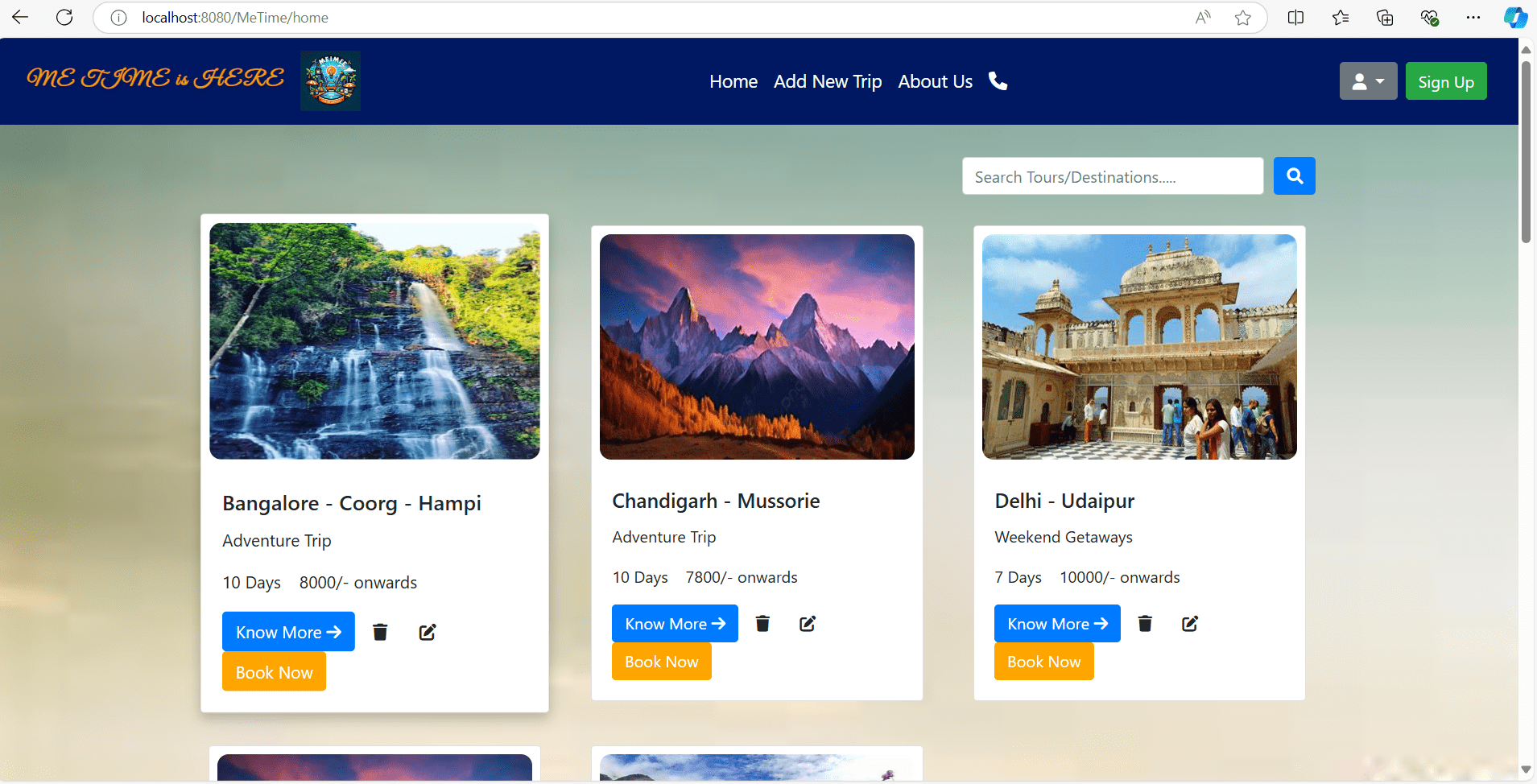Click Book Now for the Chandigarh - Mussorie trip
1537x784 pixels.
661,661
